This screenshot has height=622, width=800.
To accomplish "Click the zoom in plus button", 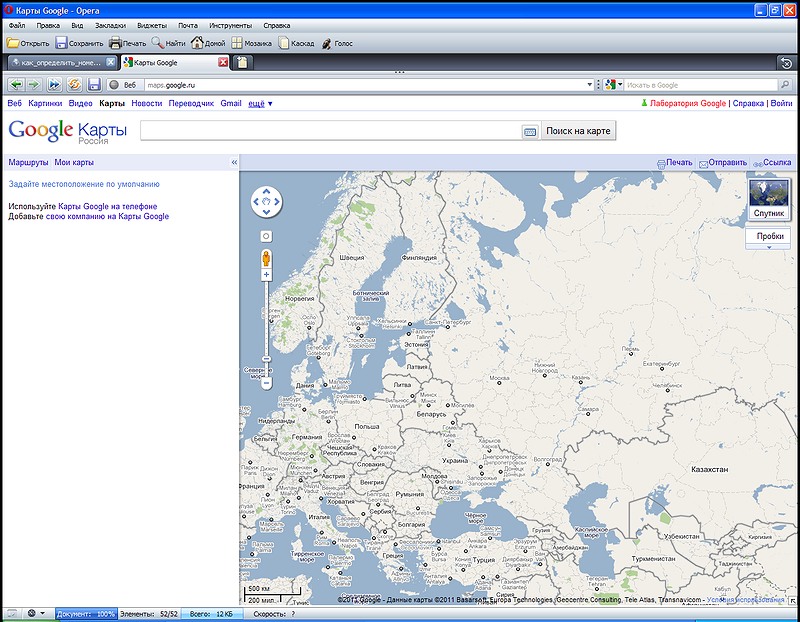I will (x=266, y=274).
